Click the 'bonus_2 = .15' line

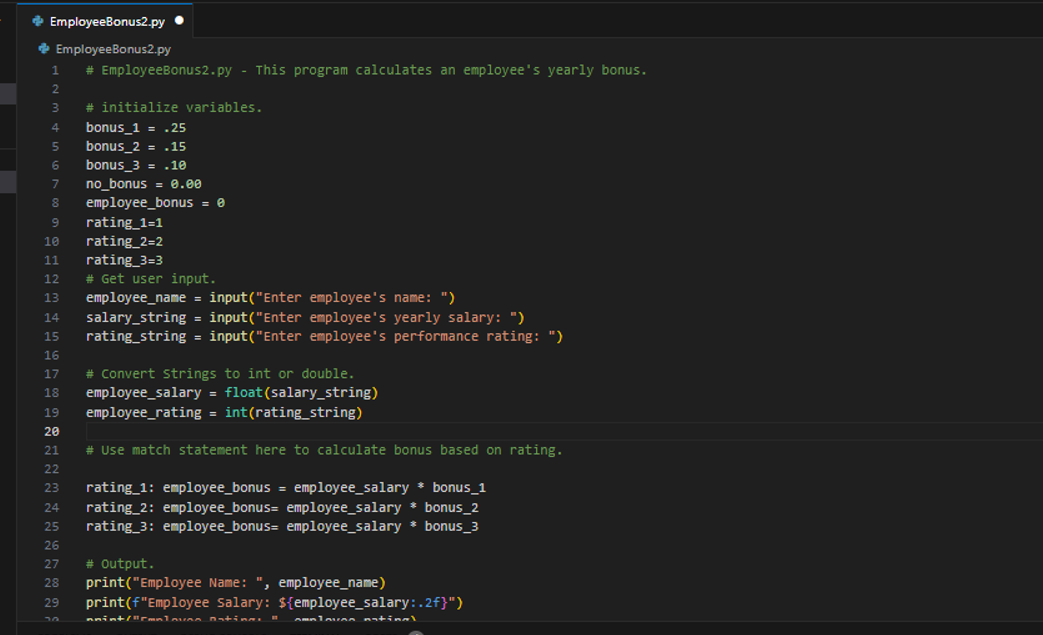coord(136,146)
